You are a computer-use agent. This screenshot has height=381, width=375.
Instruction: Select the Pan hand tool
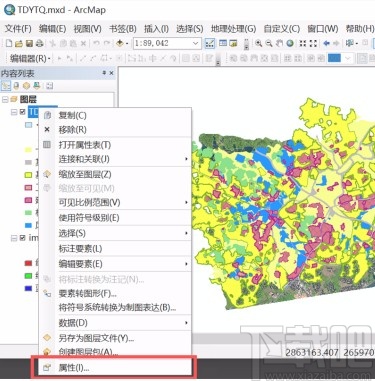[x=279, y=43]
